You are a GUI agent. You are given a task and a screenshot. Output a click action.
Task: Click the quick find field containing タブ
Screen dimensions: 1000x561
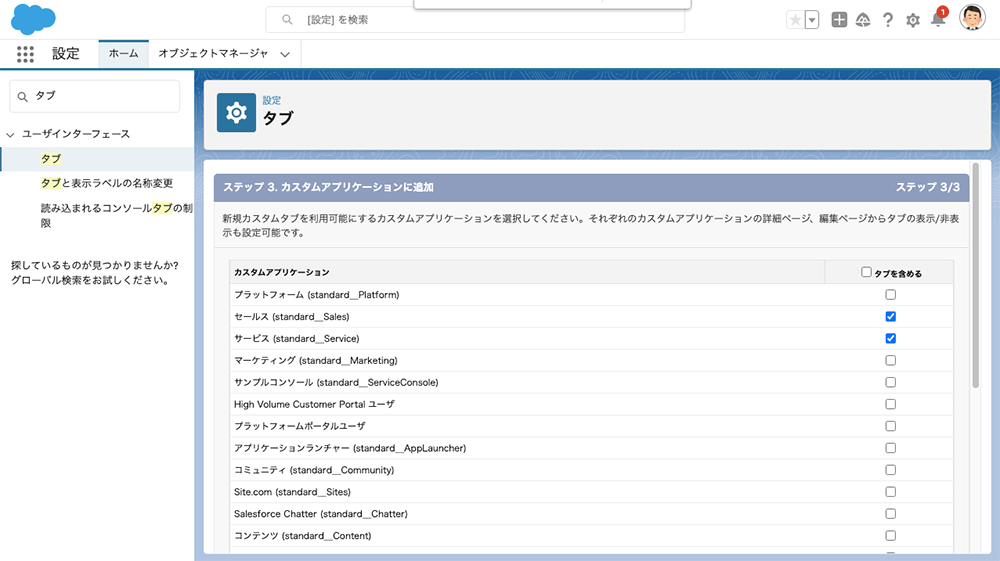(x=94, y=96)
